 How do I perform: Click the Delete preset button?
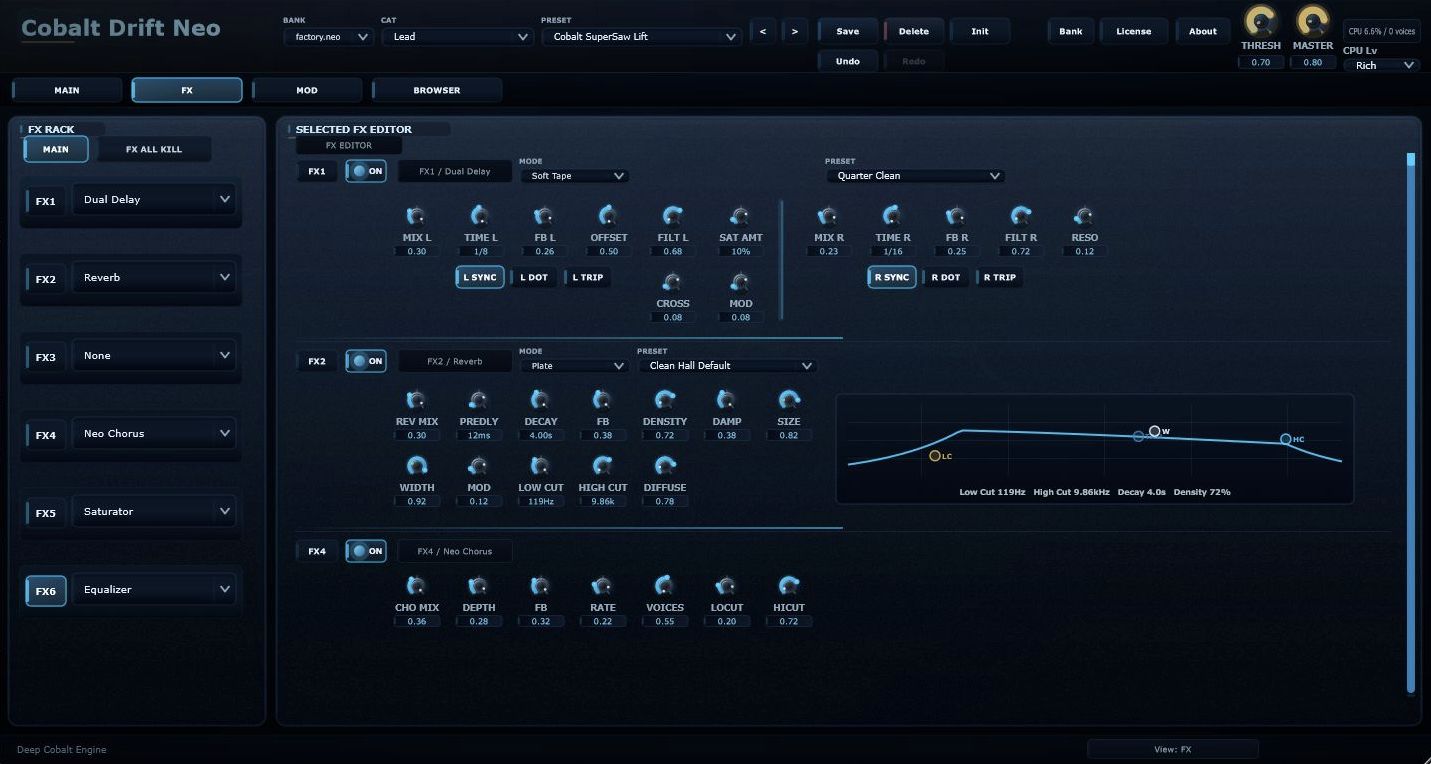coord(913,31)
